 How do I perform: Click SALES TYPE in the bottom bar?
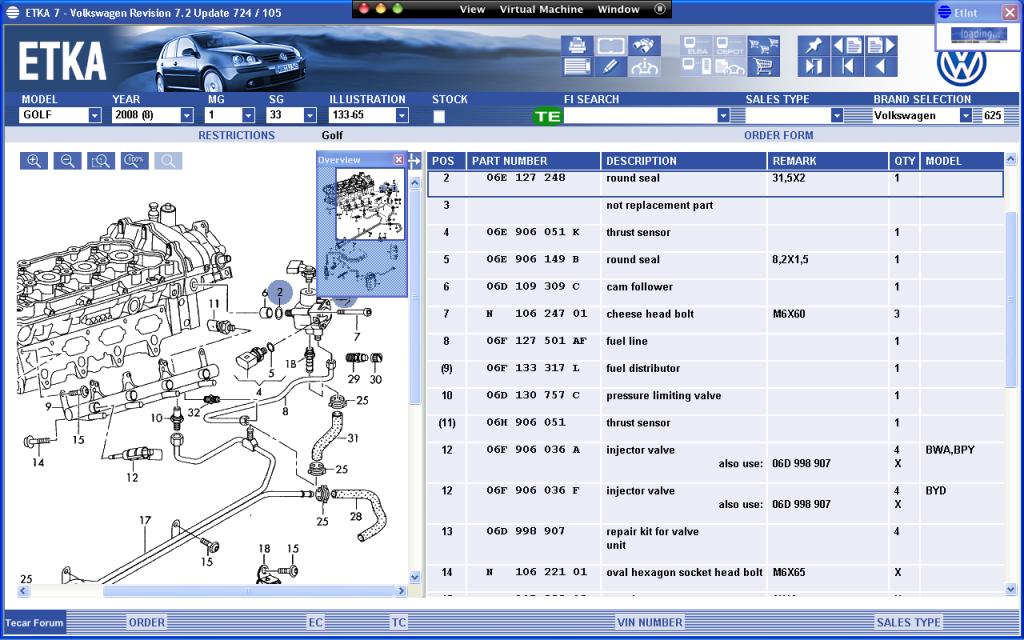(908, 622)
